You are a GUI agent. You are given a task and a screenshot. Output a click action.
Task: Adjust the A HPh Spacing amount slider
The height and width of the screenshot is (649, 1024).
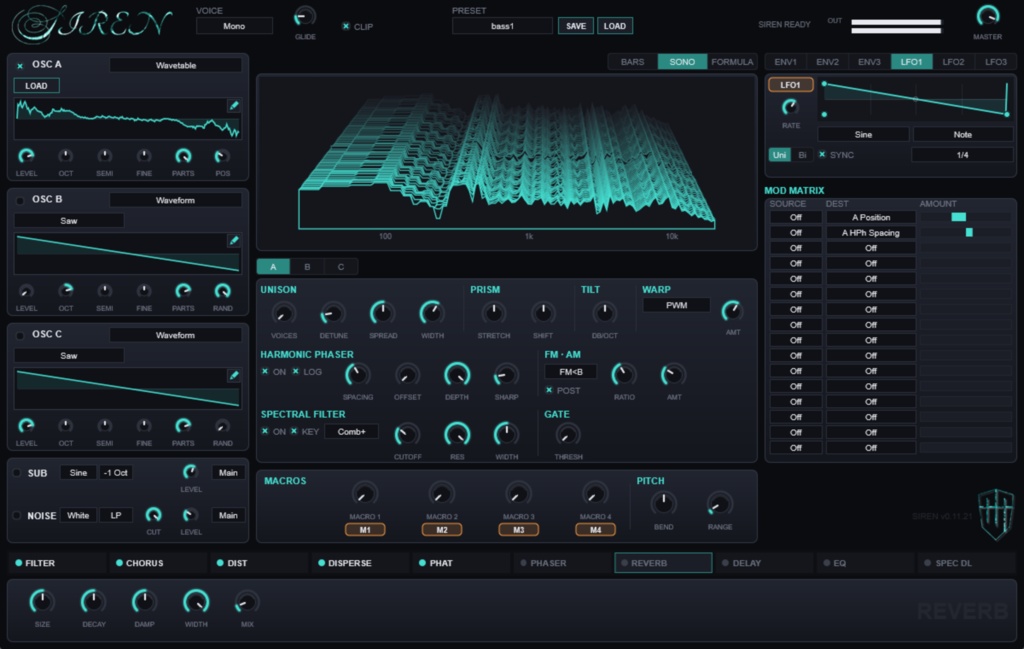pos(965,232)
